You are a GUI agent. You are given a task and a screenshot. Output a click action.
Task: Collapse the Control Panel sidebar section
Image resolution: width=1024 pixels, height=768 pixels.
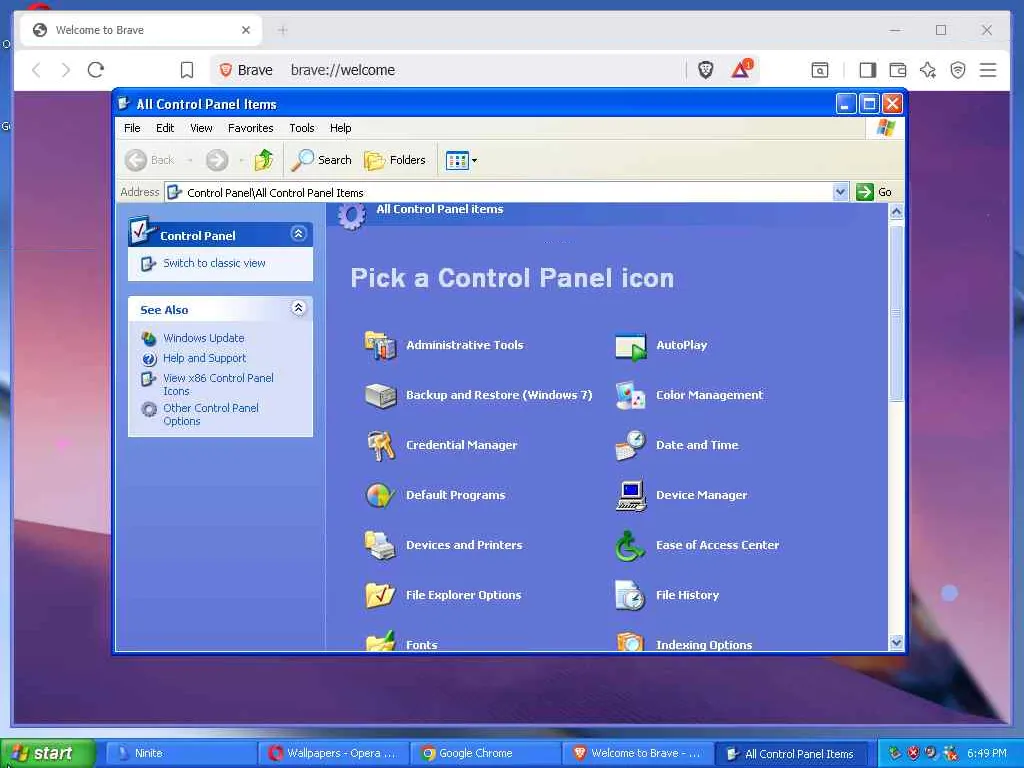coord(298,234)
